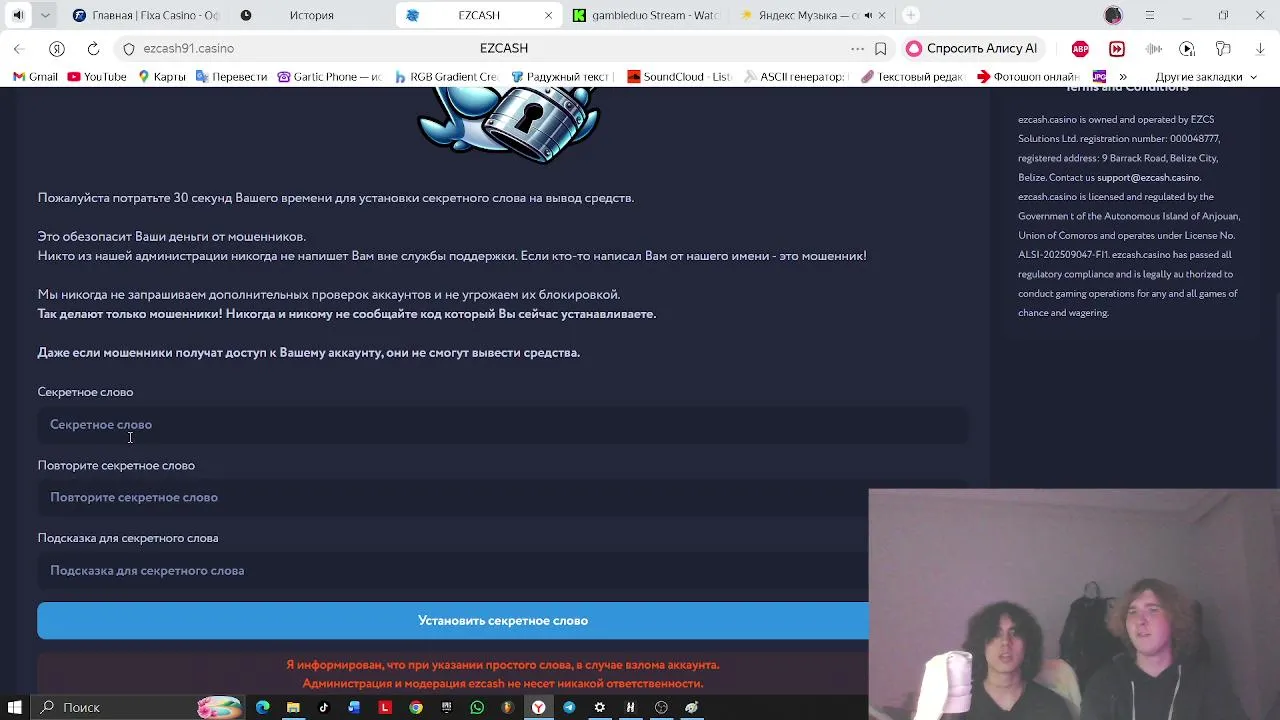The height and width of the screenshot is (720, 1280).
Task: Open Garlic Phone bookmark
Action: click(330, 77)
